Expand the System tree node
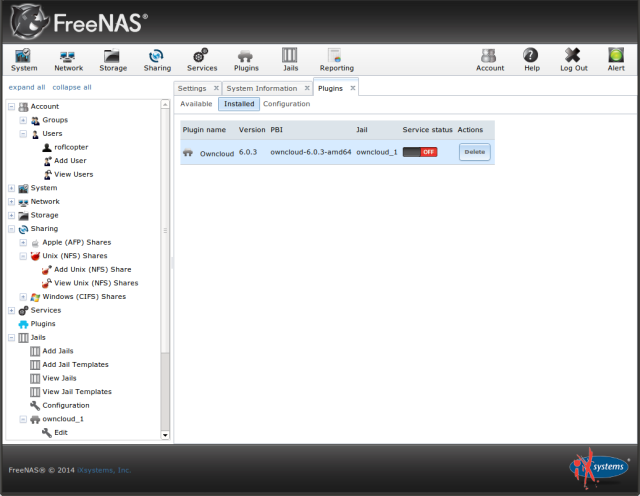 point(11,188)
